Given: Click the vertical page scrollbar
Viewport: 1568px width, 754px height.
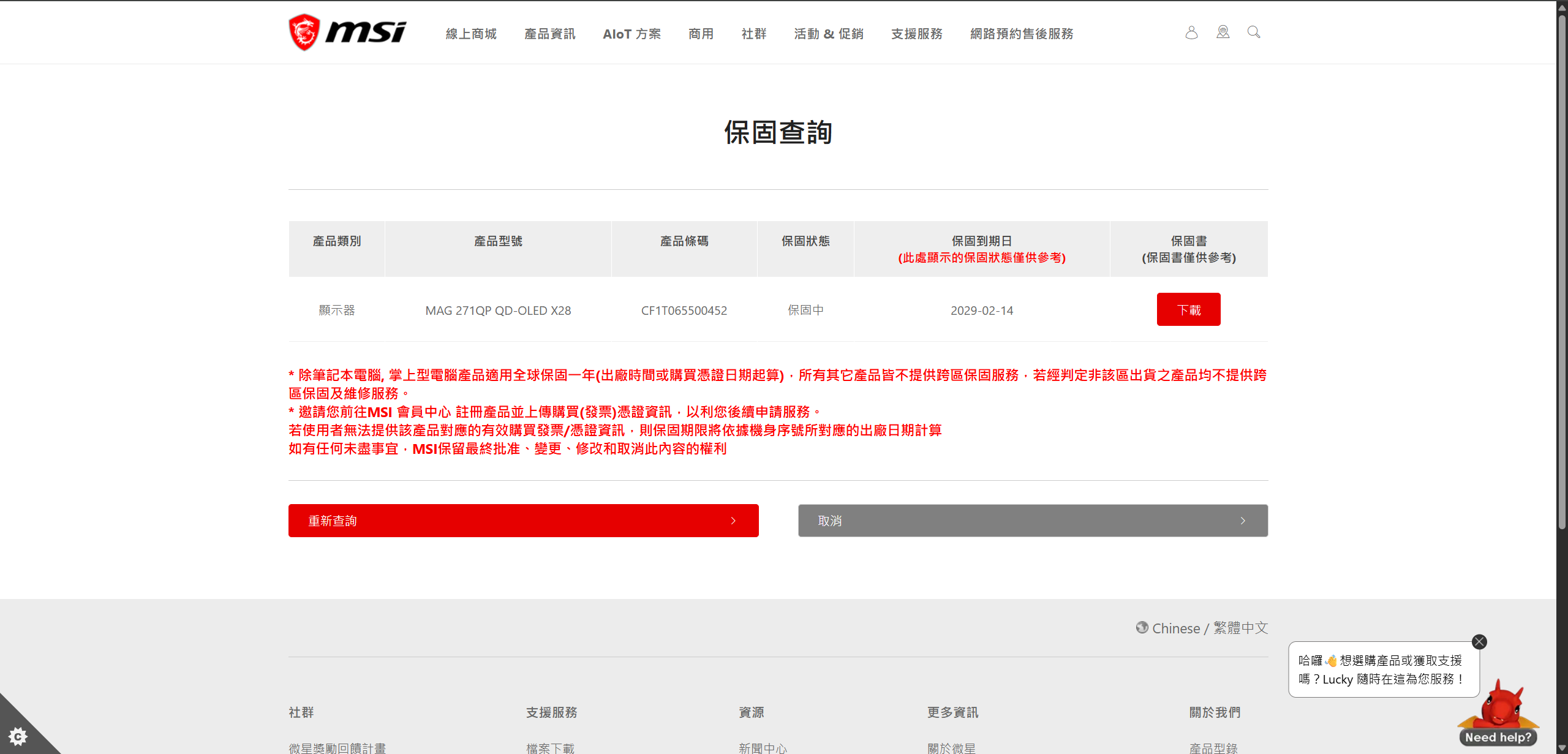Looking at the screenshot, I should 1562,270.
